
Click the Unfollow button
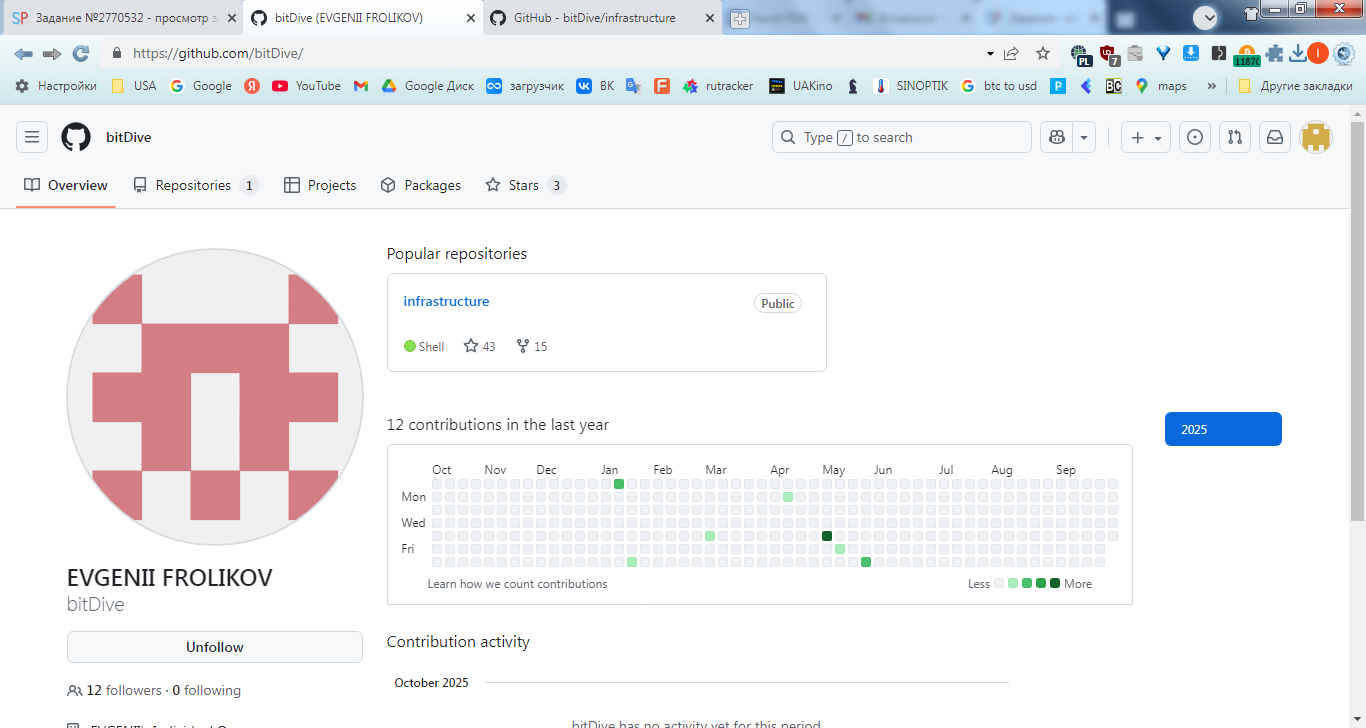215,647
